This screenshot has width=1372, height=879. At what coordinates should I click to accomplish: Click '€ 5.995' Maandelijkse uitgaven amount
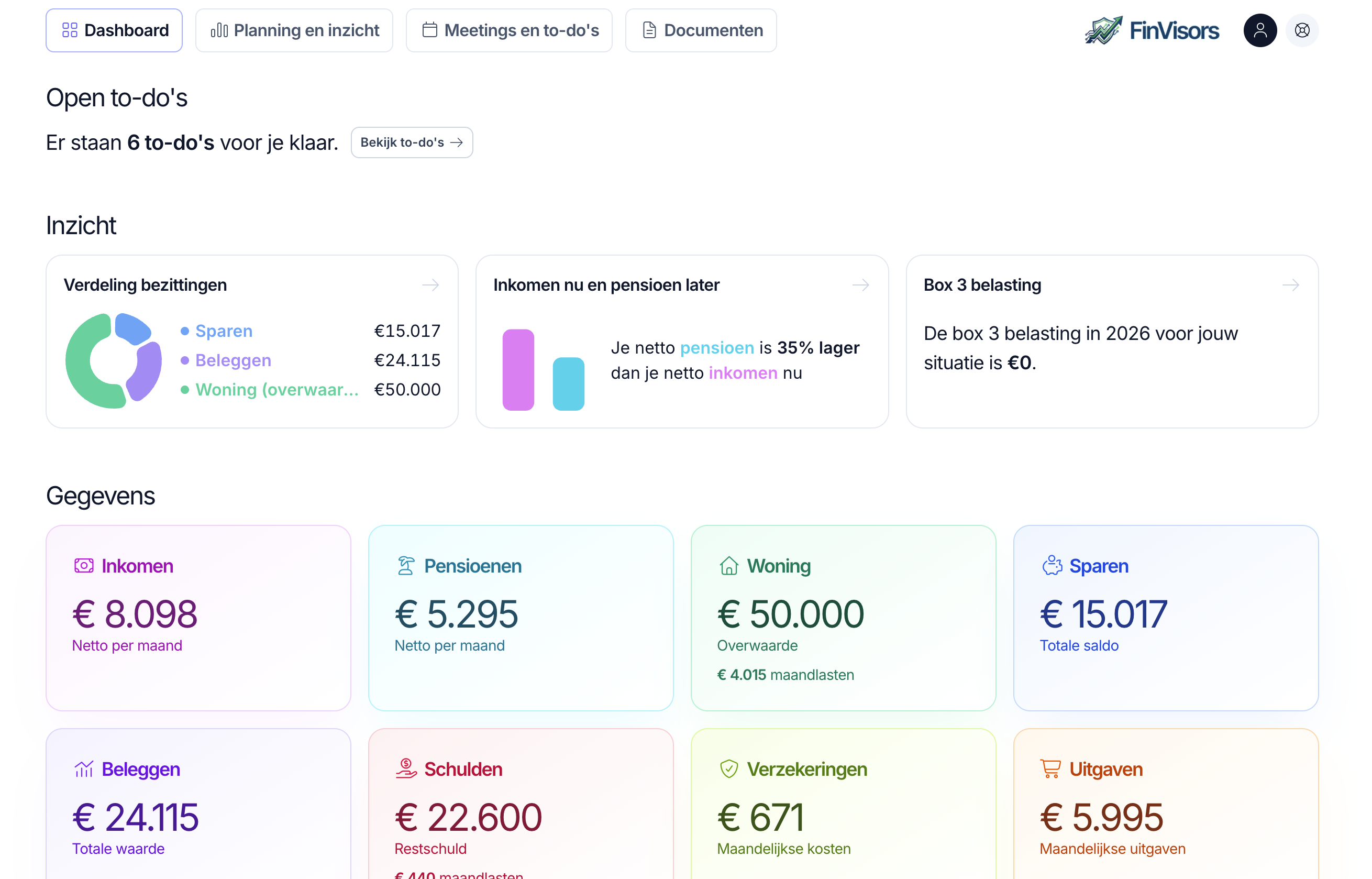coord(1101,817)
